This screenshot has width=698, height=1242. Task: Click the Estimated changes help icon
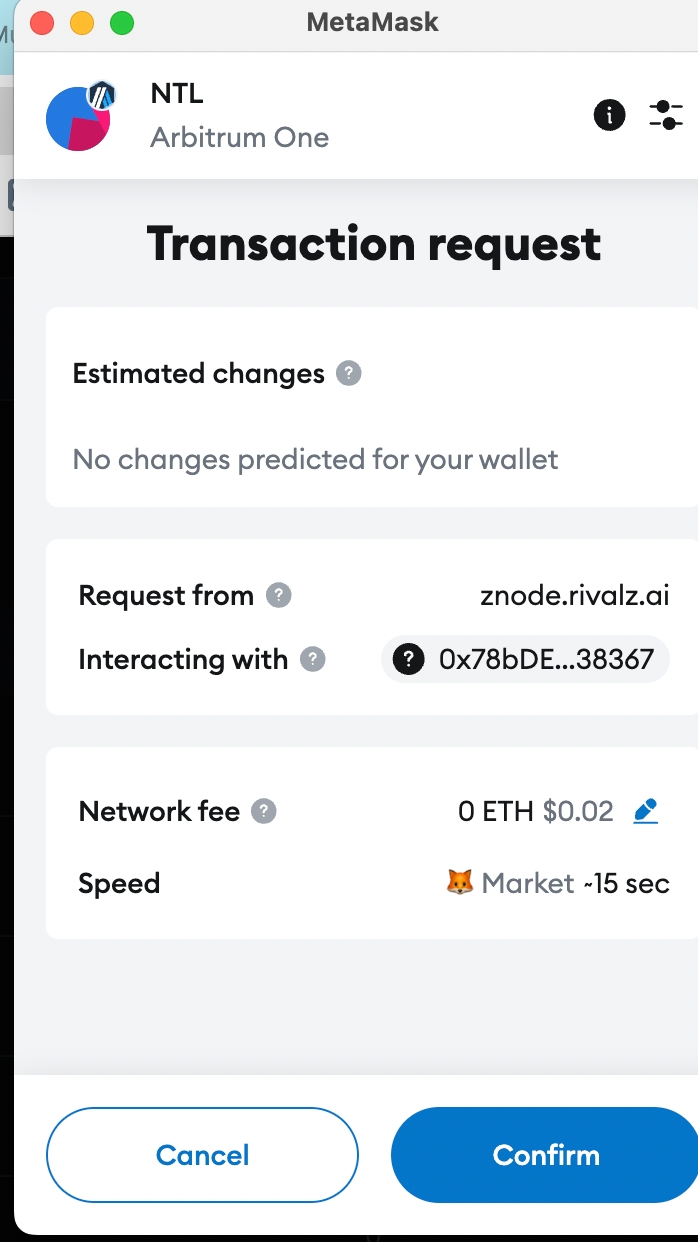point(348,374)
